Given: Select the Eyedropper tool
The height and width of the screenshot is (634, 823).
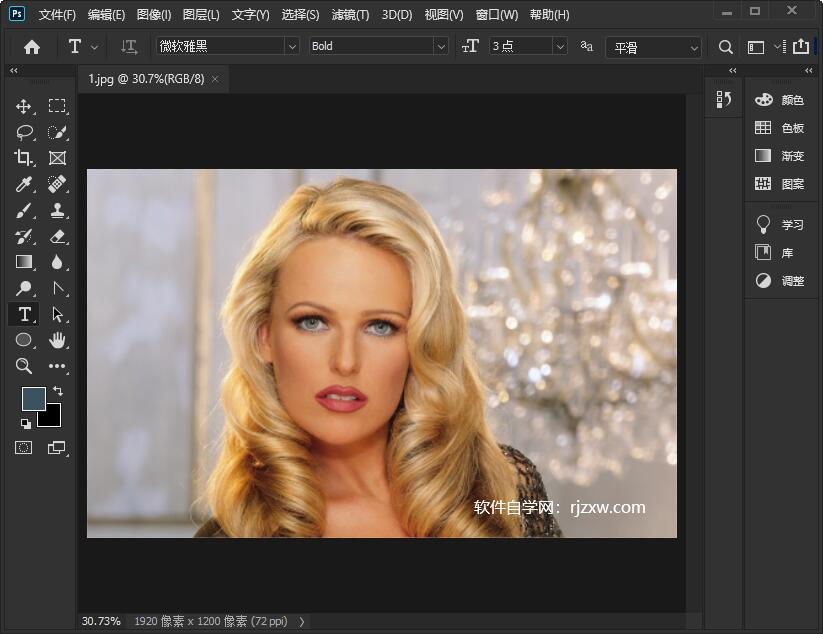Looking at the screenshot, I should click(24, 184).
